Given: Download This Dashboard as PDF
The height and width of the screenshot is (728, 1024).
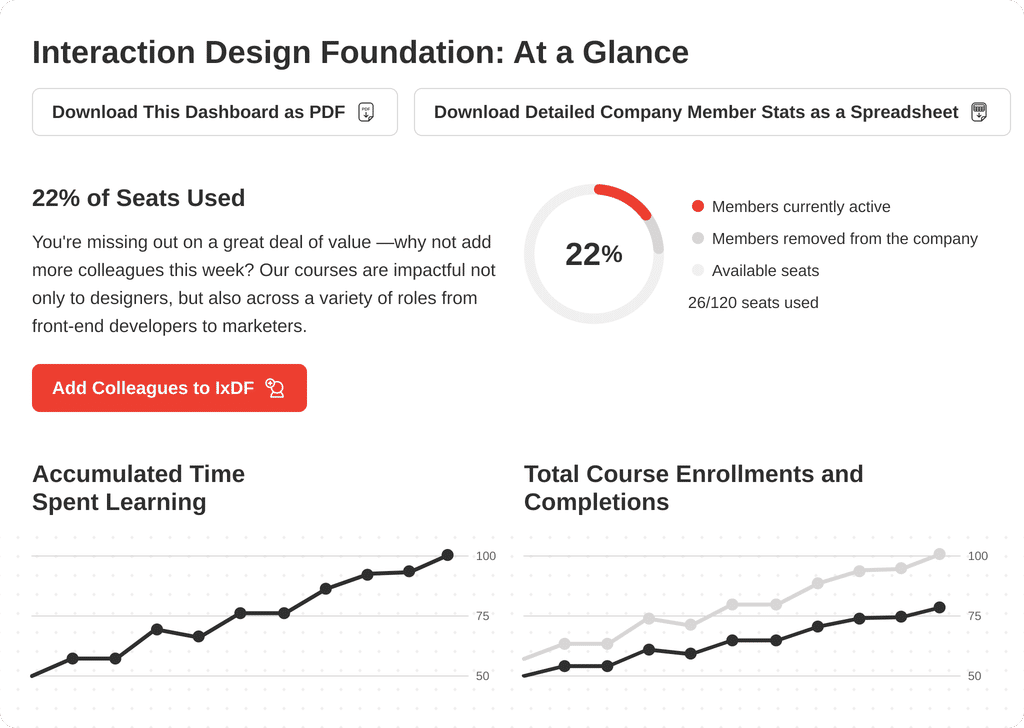Looking at the screenshot, I should pos(198,112).
